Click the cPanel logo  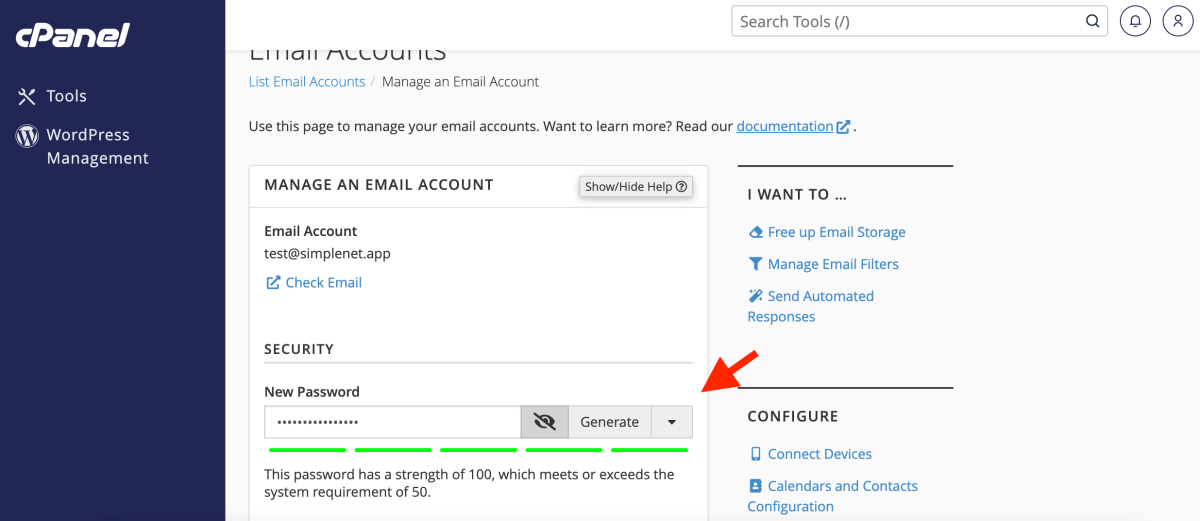click(72, 36)
